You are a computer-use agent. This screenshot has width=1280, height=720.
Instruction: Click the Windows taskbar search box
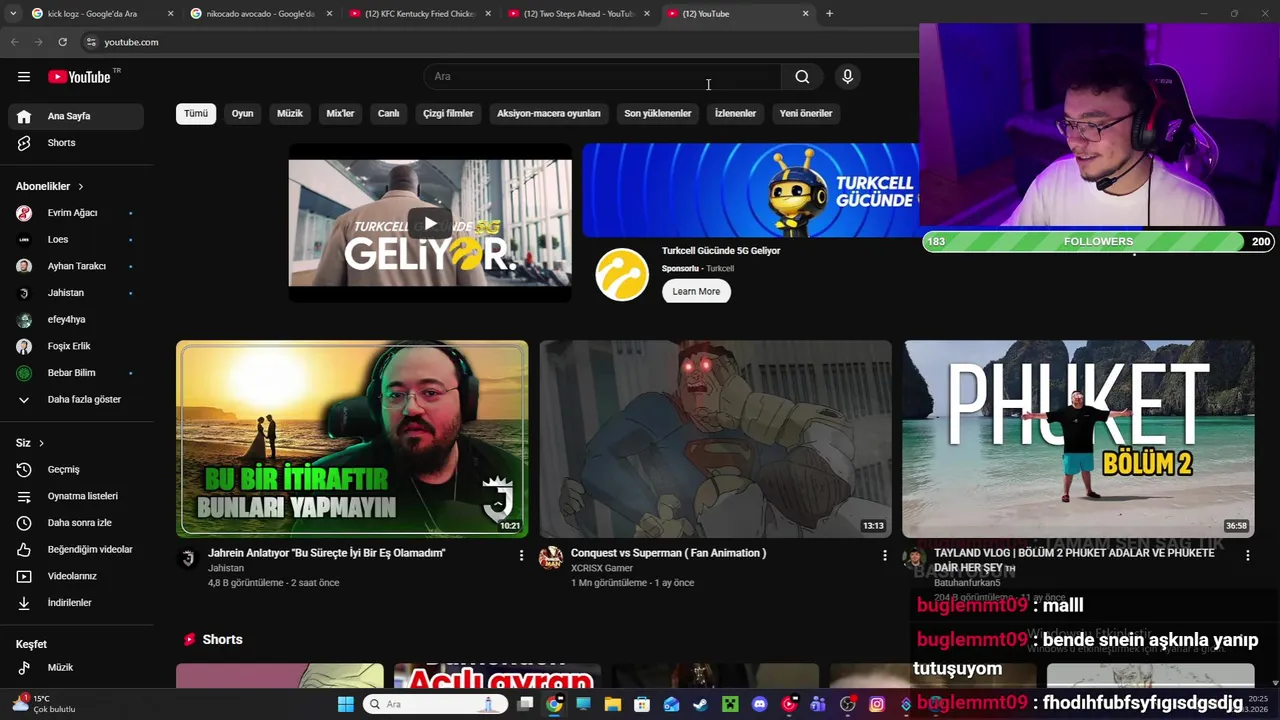[x=436, y=704]
